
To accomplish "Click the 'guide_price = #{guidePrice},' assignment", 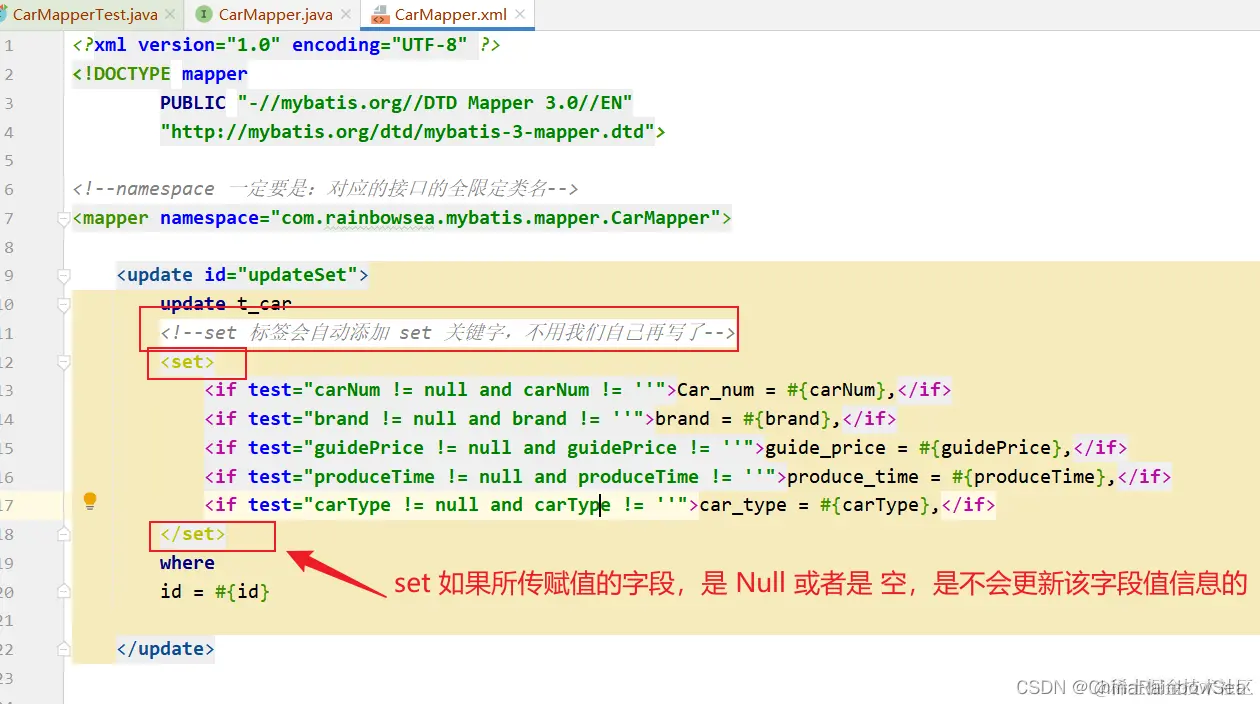I will pyautogui.click(x=919, y=448).
